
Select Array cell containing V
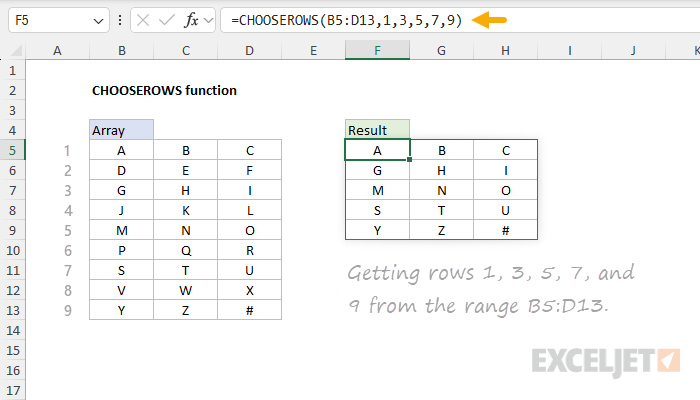(x=121, y=290)
